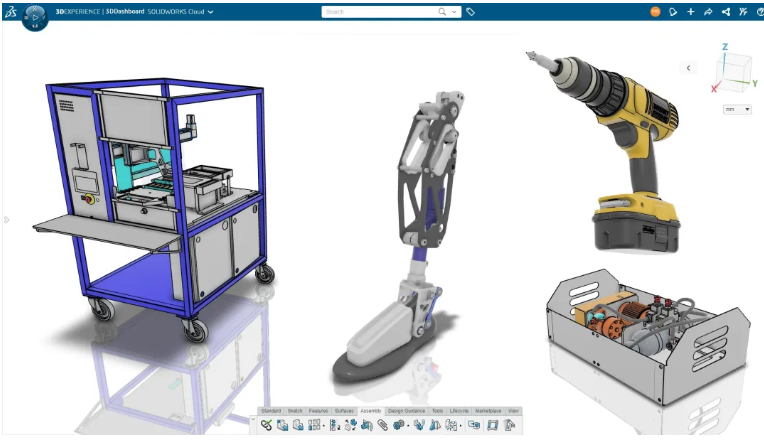This screenshot has height=446, width=764.
Task: Collapse the right panel with chevron arrow
Action: pos(688,68)
